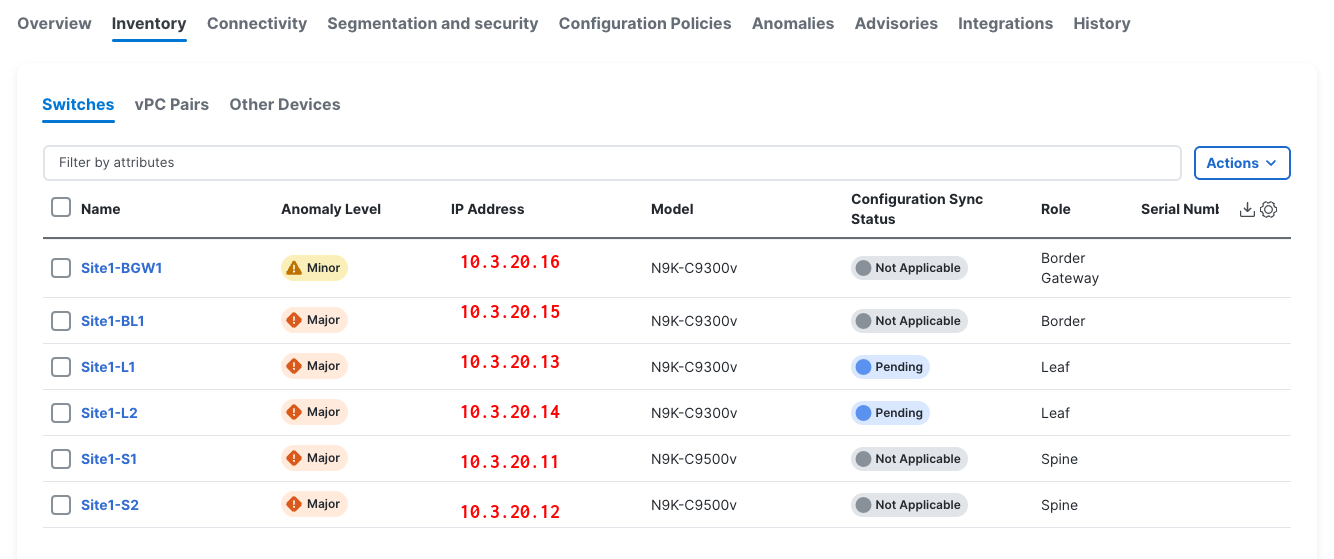The width and height of the screenshot is (1334, 559).
Task: Open the Actions dropdown menu
Action: click(1242, 163)
